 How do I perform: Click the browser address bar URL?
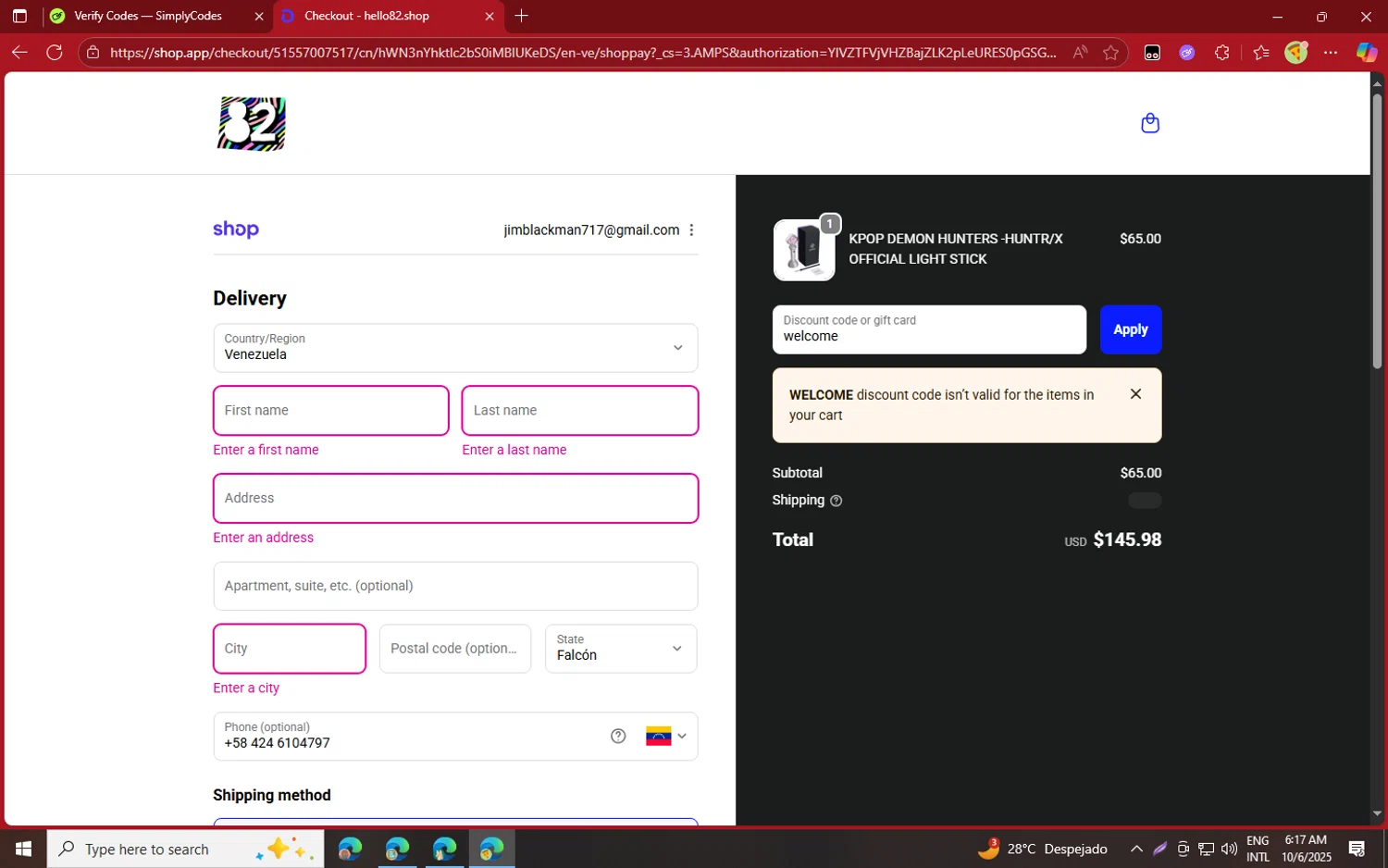[583, 53]
